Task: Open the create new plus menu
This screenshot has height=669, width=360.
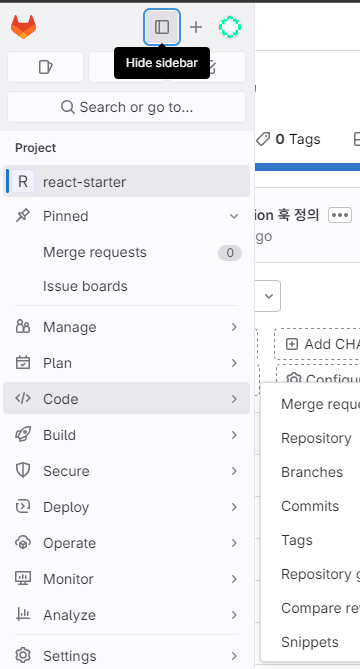Action: (196, 27)
